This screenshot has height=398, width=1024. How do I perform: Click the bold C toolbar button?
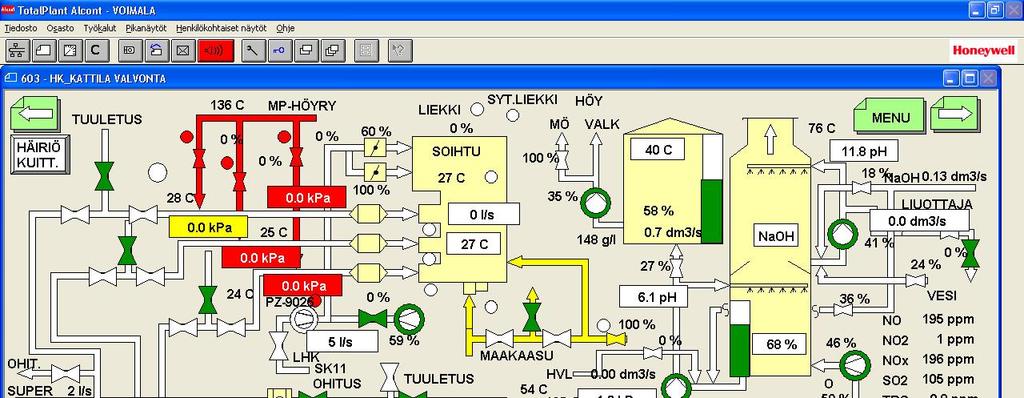click(x=95, y=50)
